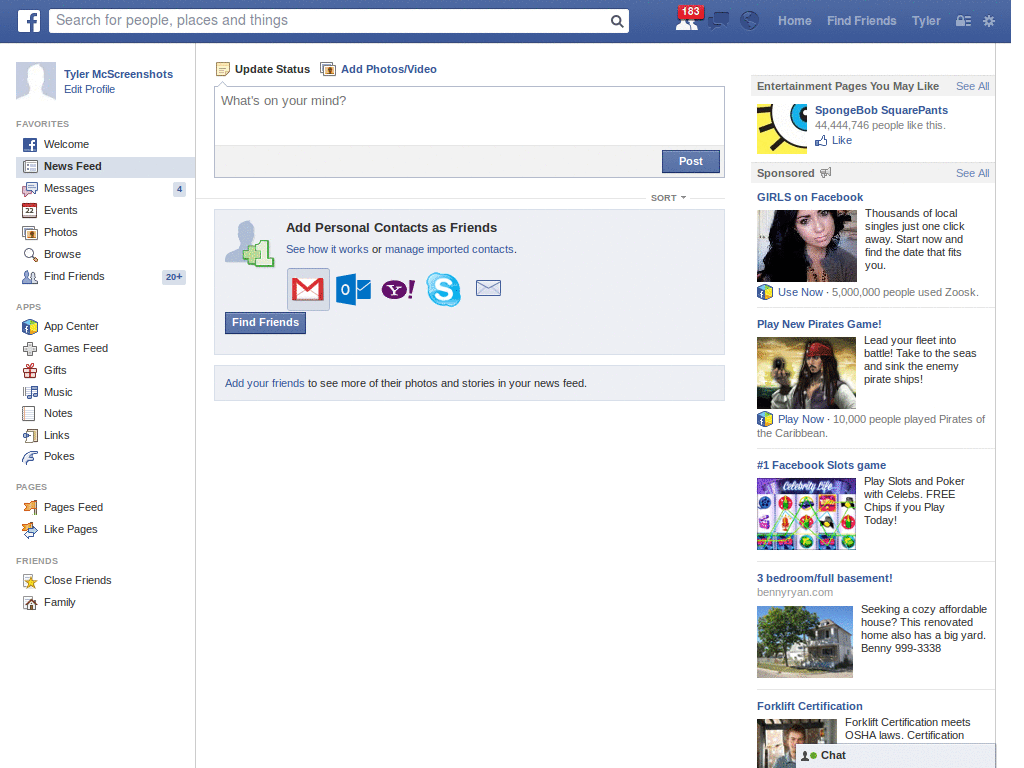Click Edit Profile link
The height and width of the screenshot is (768, 1024).
tap(89, 89)
